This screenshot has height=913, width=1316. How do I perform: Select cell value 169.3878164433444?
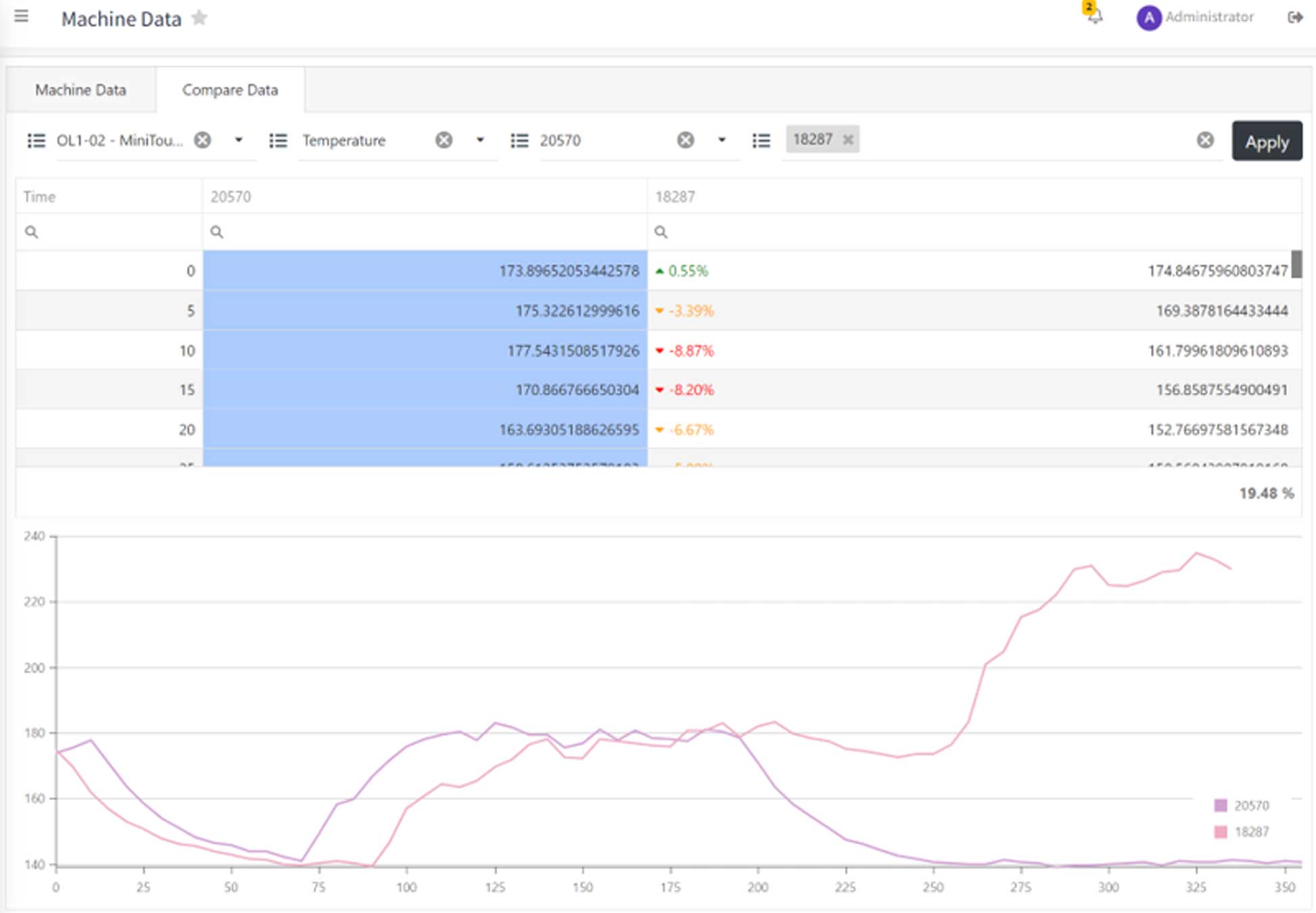[1221, 311]
